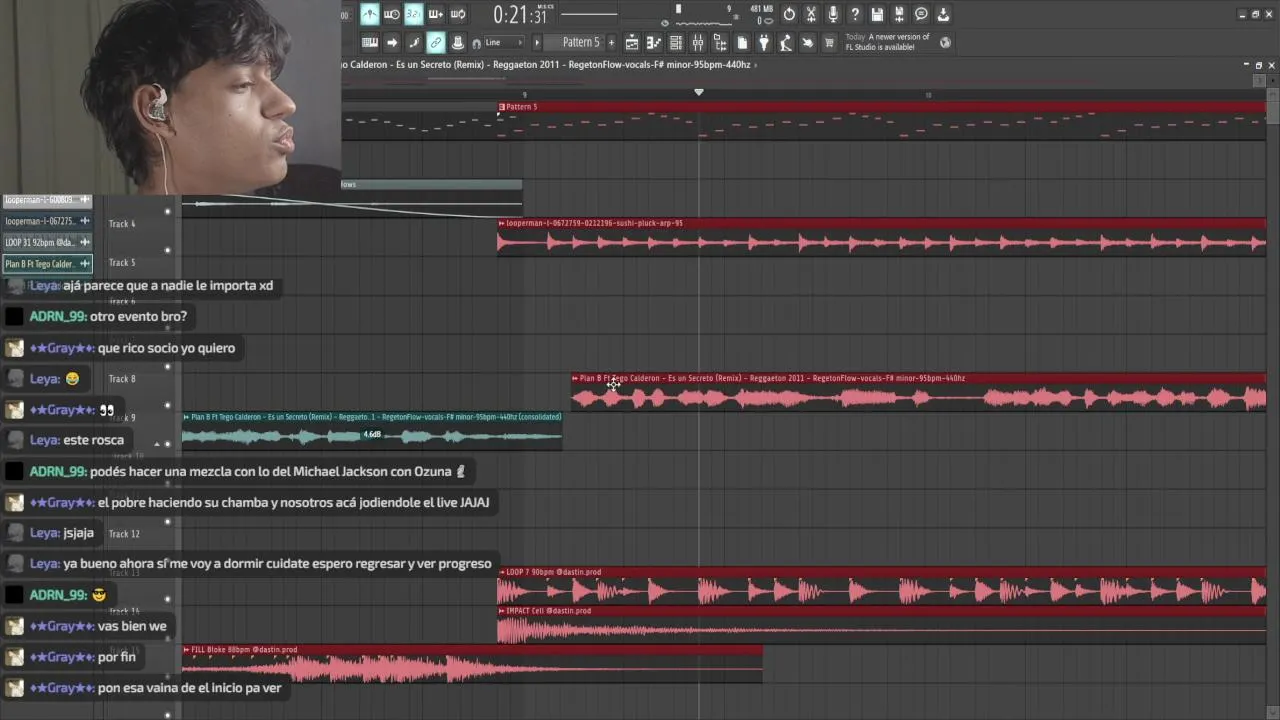Select LOOP 31 92bpm in the picker panel

coord(47,242)
